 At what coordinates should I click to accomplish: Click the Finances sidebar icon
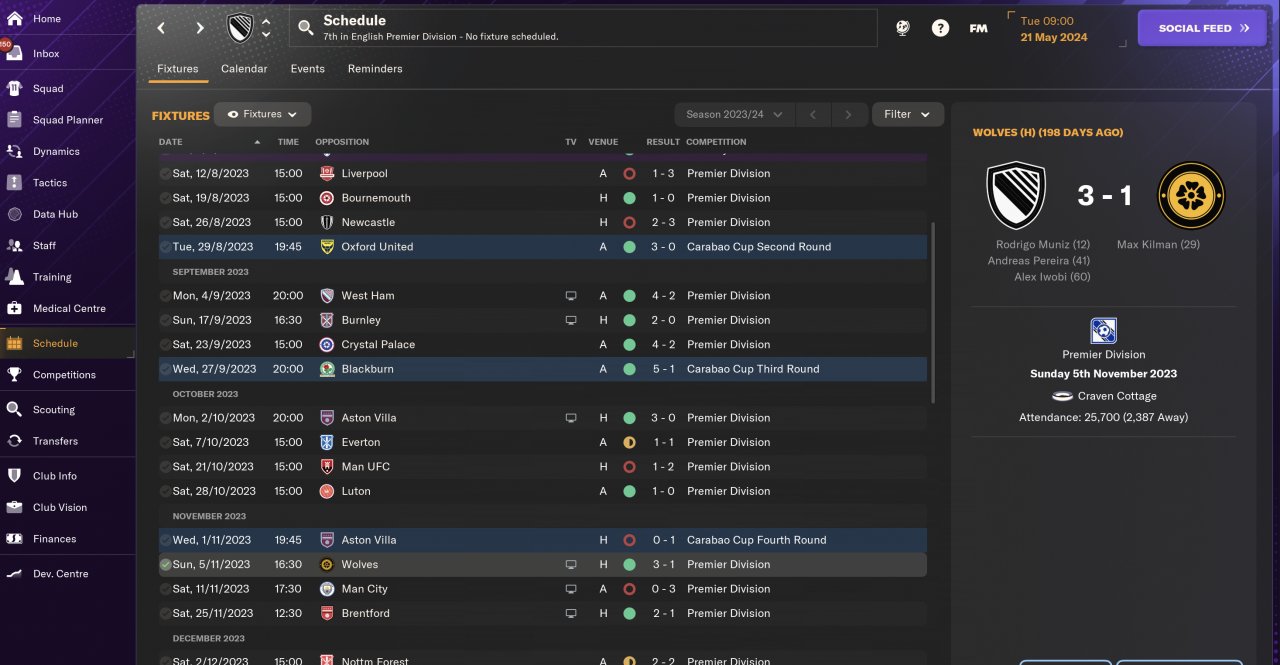14,539
